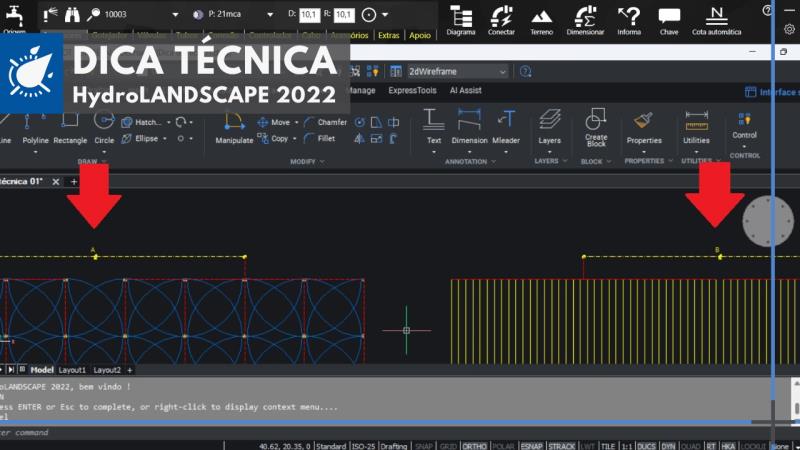Open the 2dWireframe visual style dropdown
The image size is (800, 450).
click(457, 71)
